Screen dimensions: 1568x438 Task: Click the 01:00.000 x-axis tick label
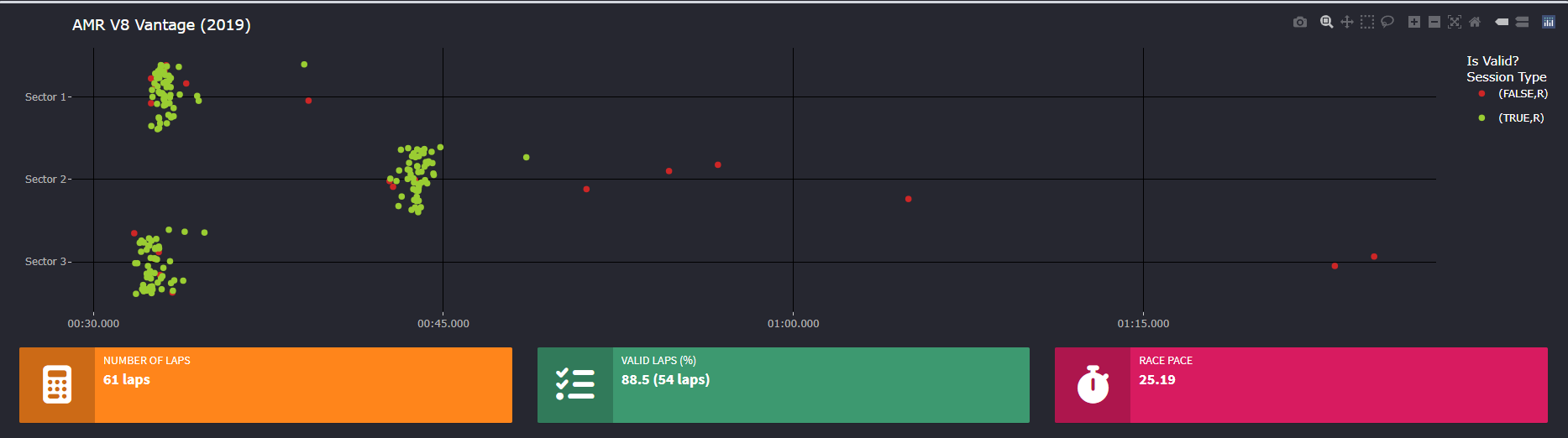click(794, 324)
